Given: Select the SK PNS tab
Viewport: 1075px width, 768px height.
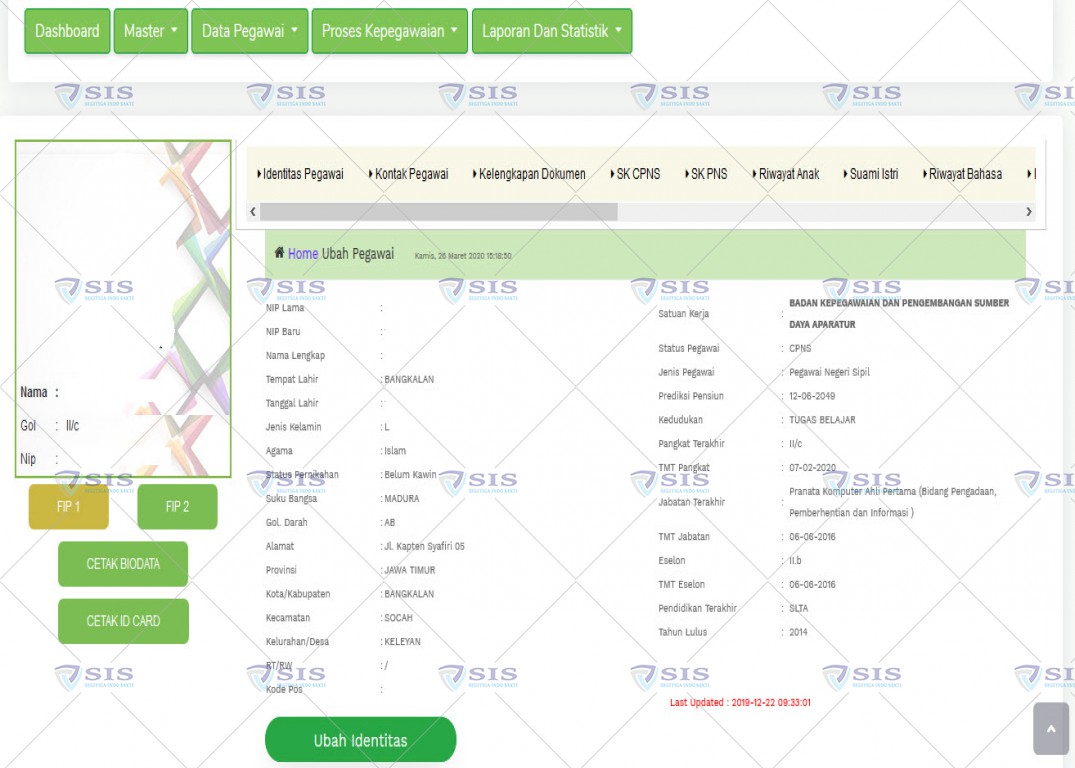Looking at the screenshot, I should coord(706,174).
